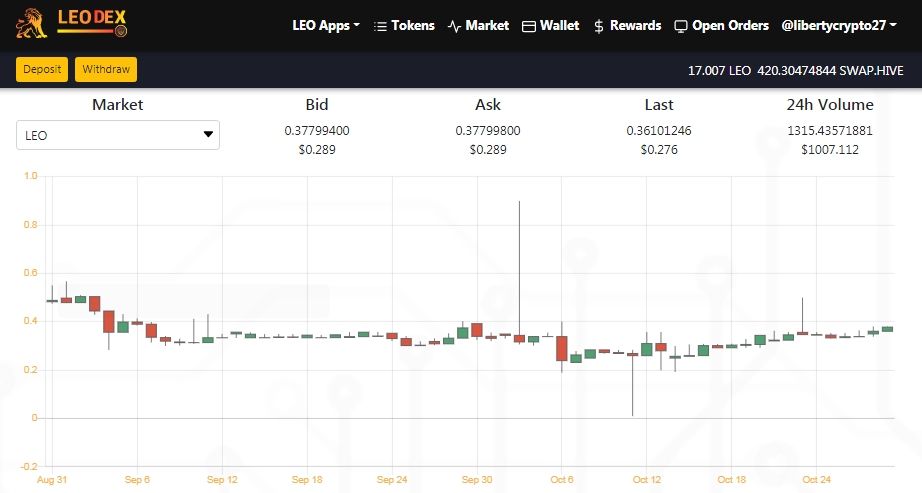Click the LeoDex lion logo
Viewport: 922px width, 493px height.
click(71, 24)
